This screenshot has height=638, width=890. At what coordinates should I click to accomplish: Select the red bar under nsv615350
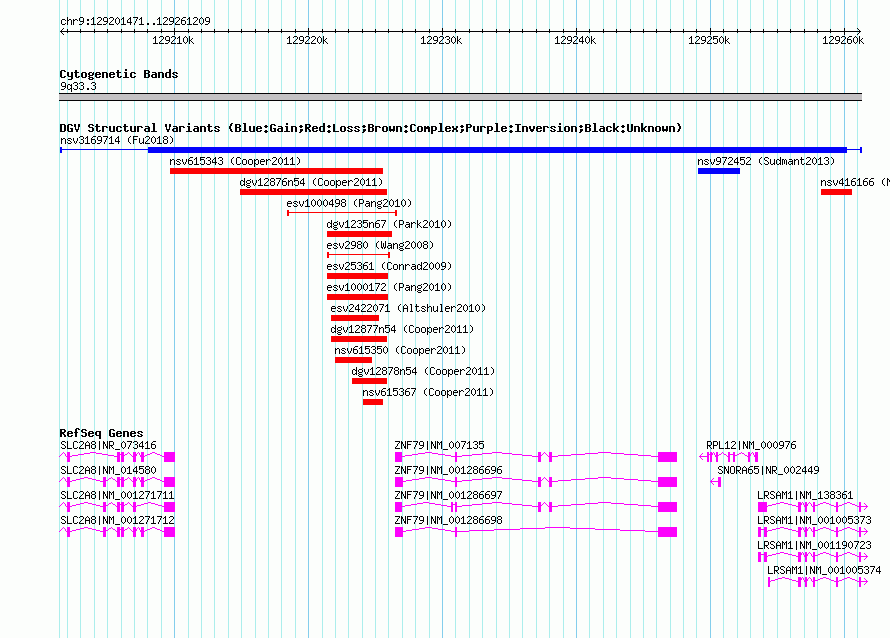click(x=354, y=360)
